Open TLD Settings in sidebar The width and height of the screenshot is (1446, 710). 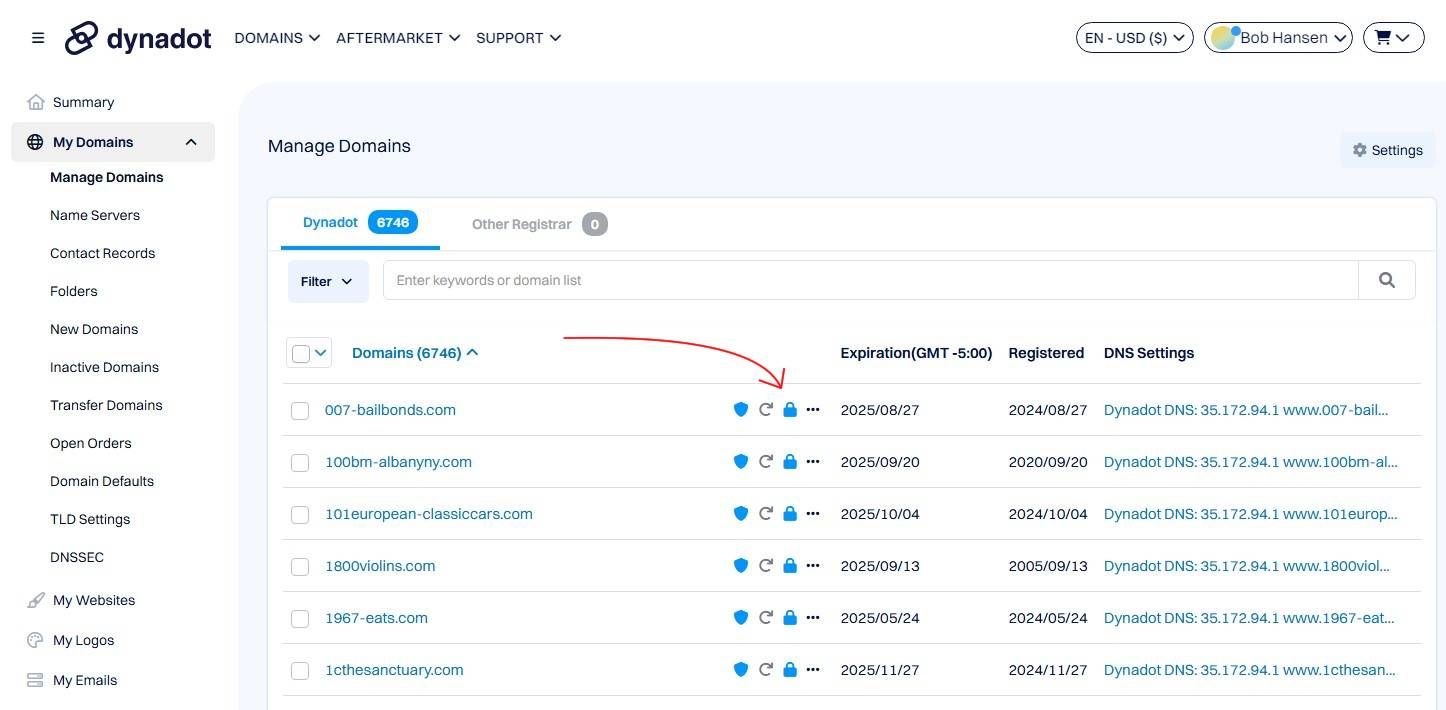90,519
